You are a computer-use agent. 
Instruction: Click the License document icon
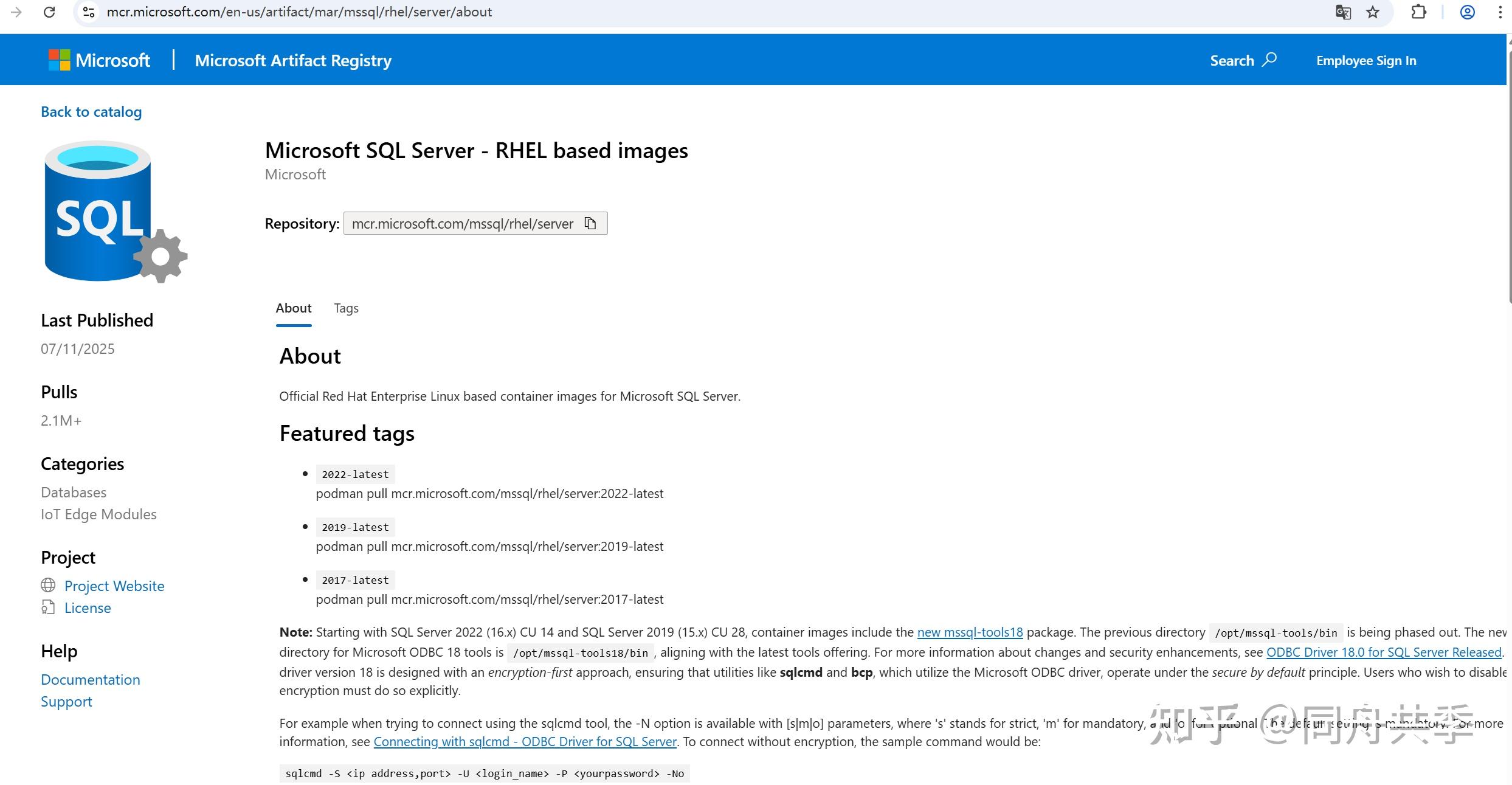pyautogui.click(x=49, y=607)
